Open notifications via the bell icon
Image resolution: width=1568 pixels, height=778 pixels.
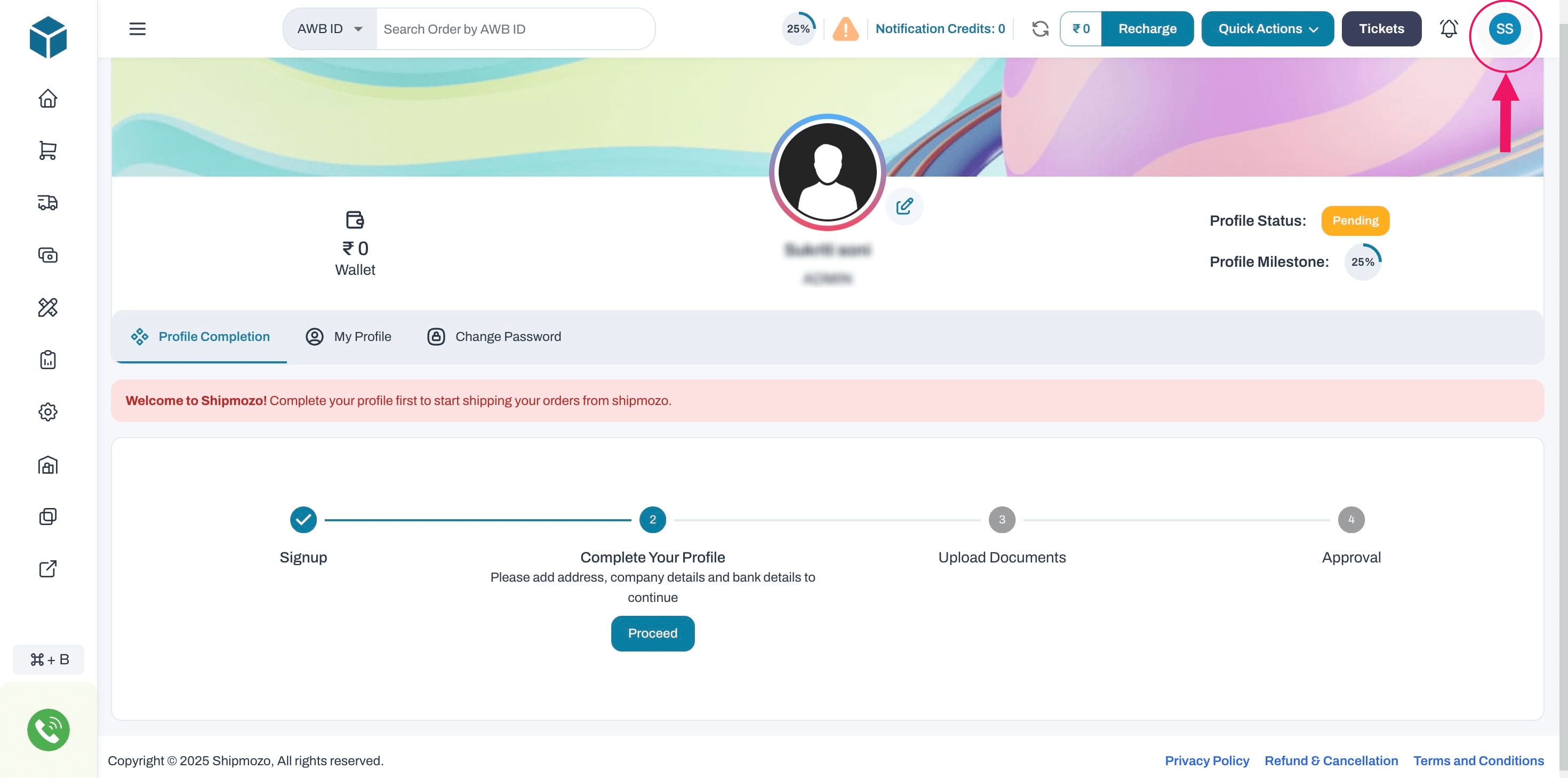[x=1449, y=28]
